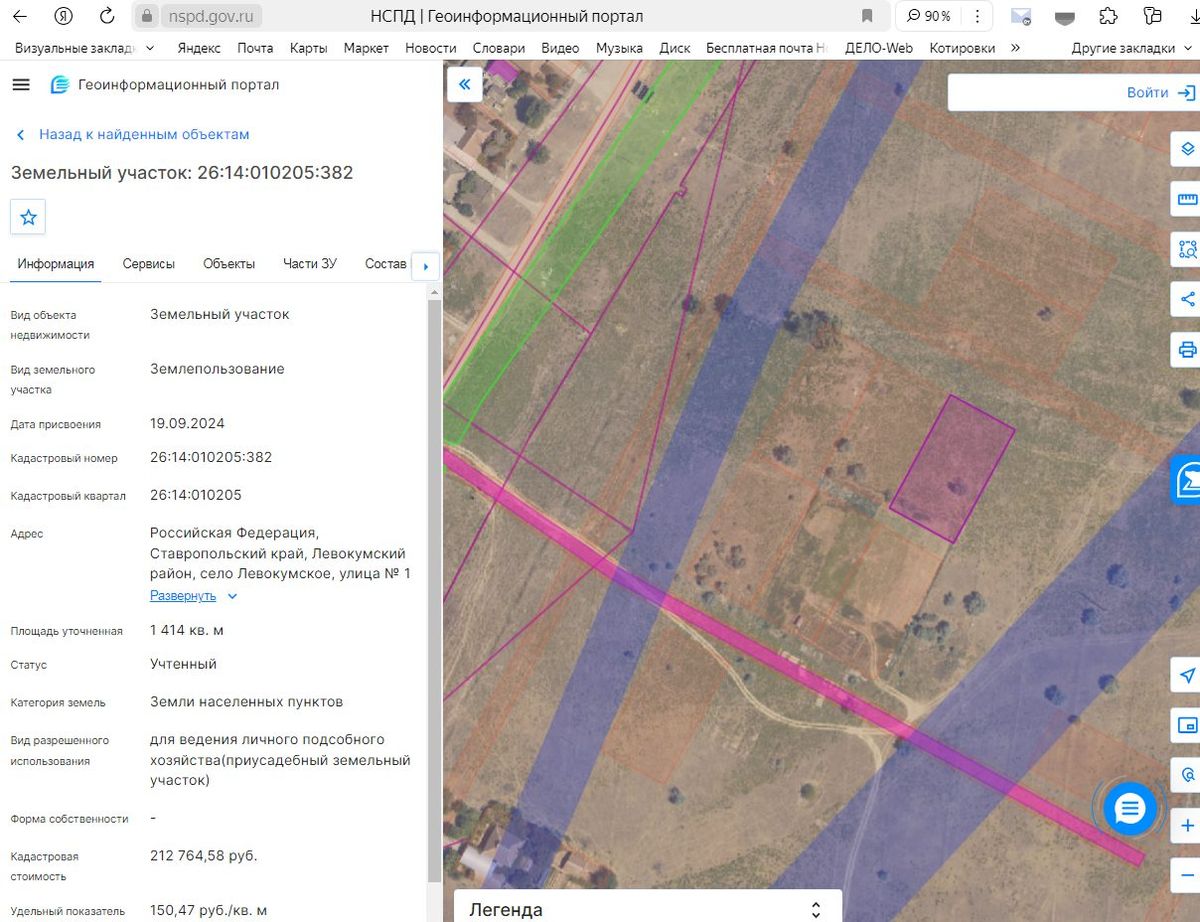Open the Котировки bookmark
The height and width of the screenshot is (922, 1200).
pos(962,48)
